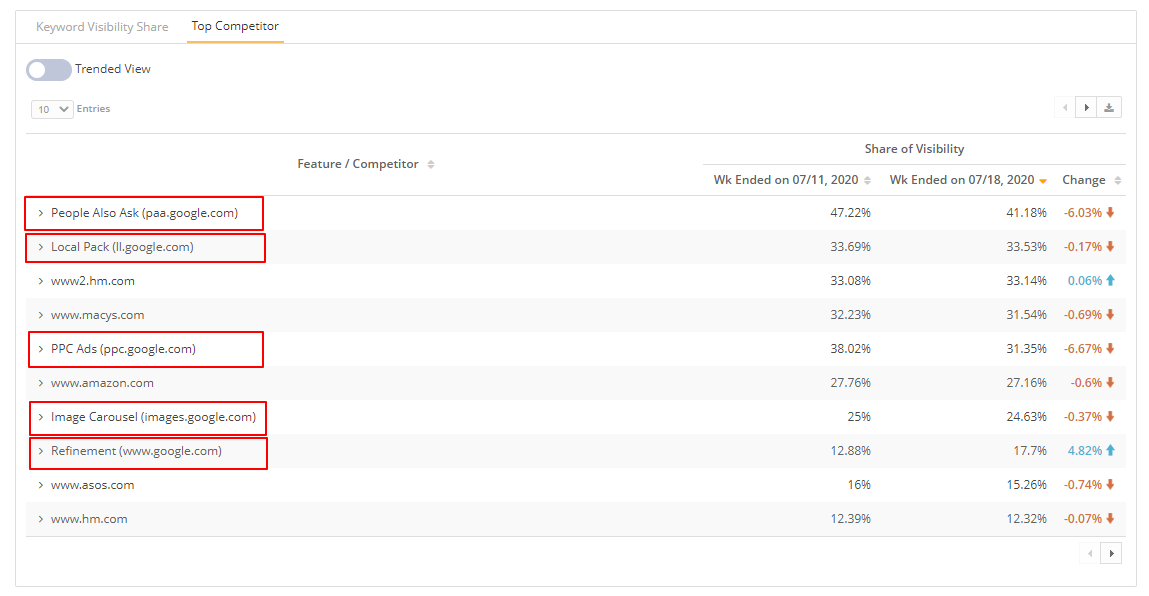Click the bottom next page arrow
The image size is (1149, 596).
(1112, 553)
